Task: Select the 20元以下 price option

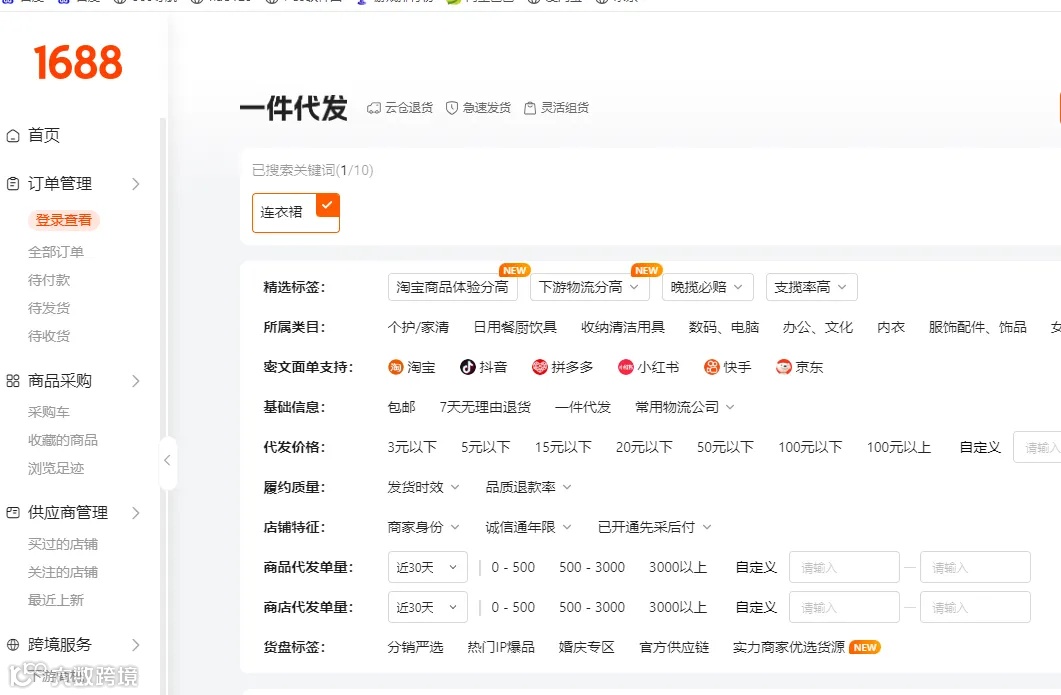Action: [x=644, y=447]
